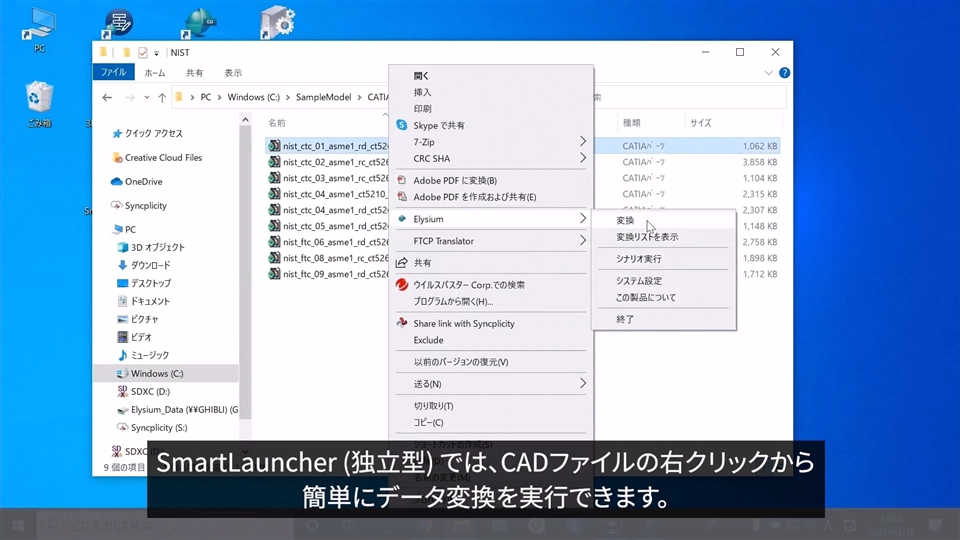Screen dimensions: 960x540
Task: Switch to the 表示 ribbon tab
Action: pyautogui.click(x=233, y=73)
